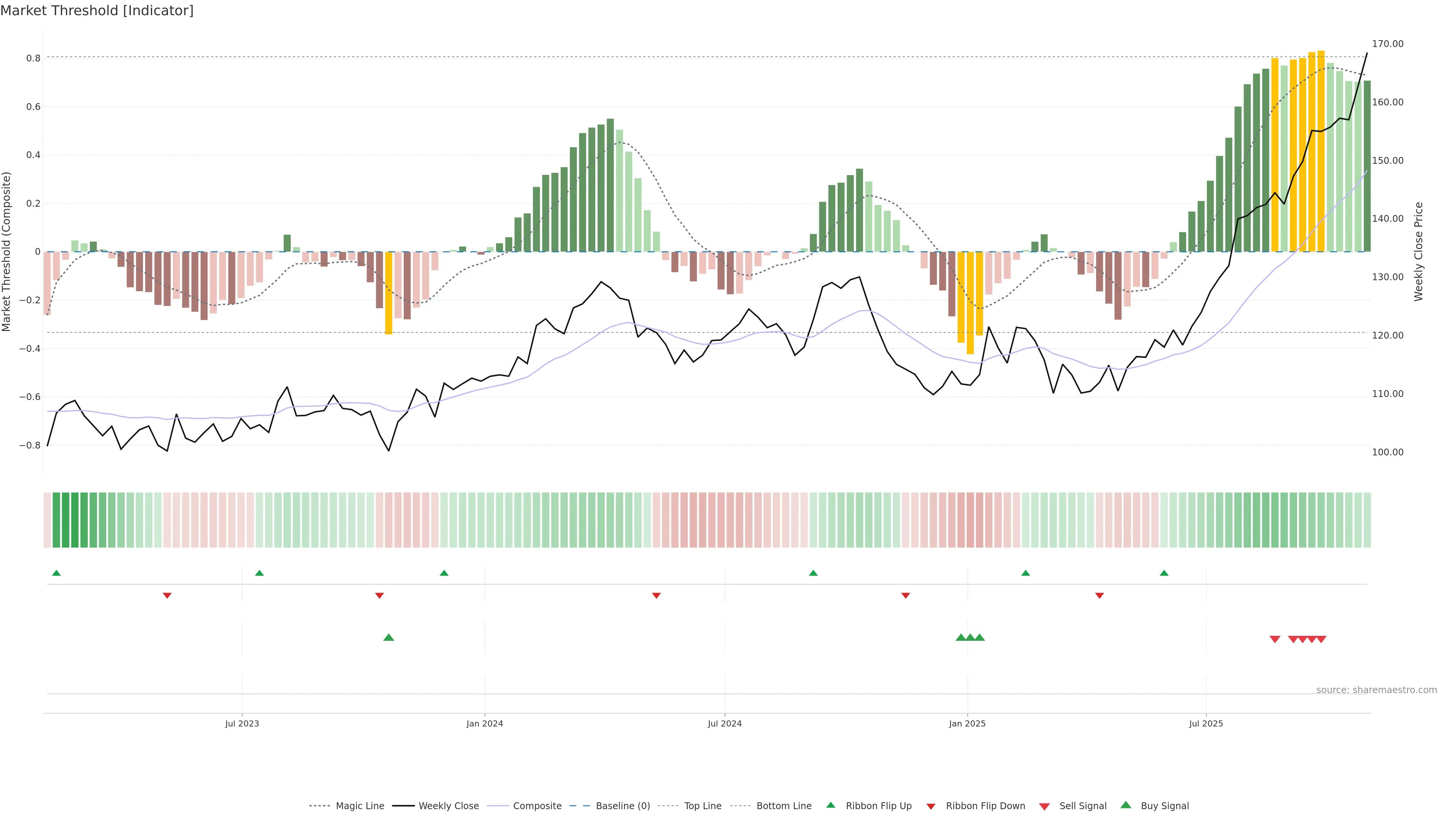The image size is (1456, 819).
Task: Click the Ribbon Flip Down legend triangle
Action: 931,806
